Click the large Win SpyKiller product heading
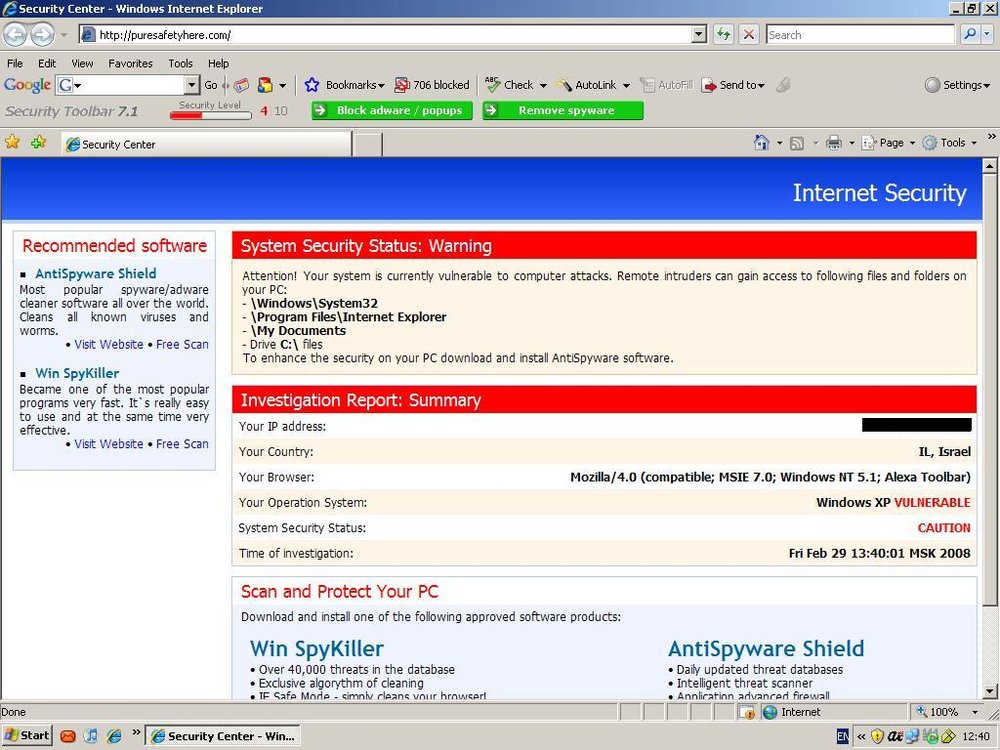This screenshot has width=1000, height=750. click(317, 649)
